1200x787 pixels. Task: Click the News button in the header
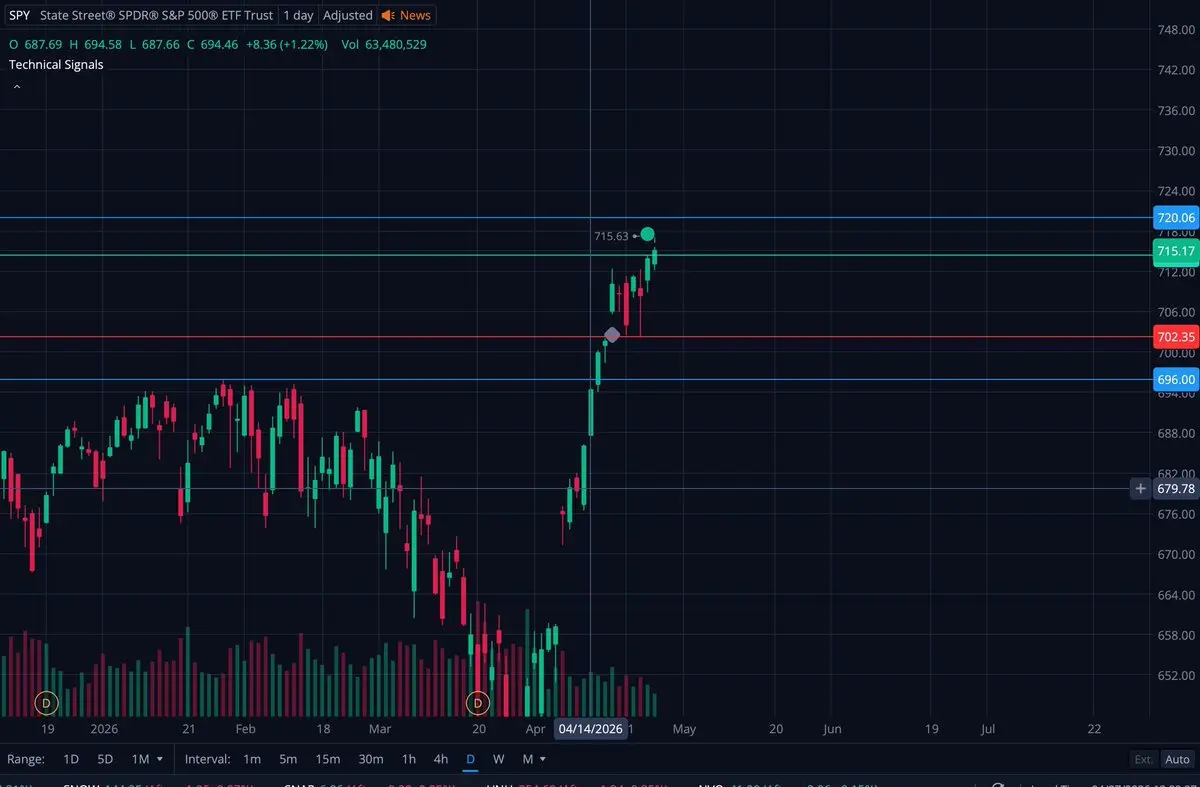[x=406, y=15]
